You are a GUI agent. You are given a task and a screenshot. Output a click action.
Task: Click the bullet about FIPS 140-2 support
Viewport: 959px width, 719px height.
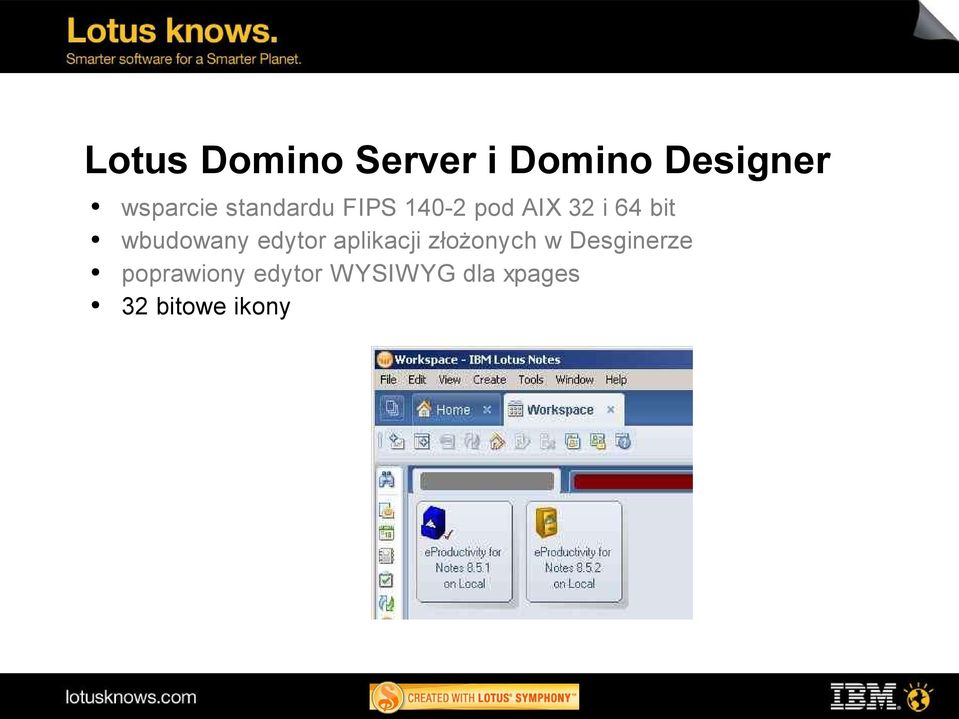[x=398, y=208]
